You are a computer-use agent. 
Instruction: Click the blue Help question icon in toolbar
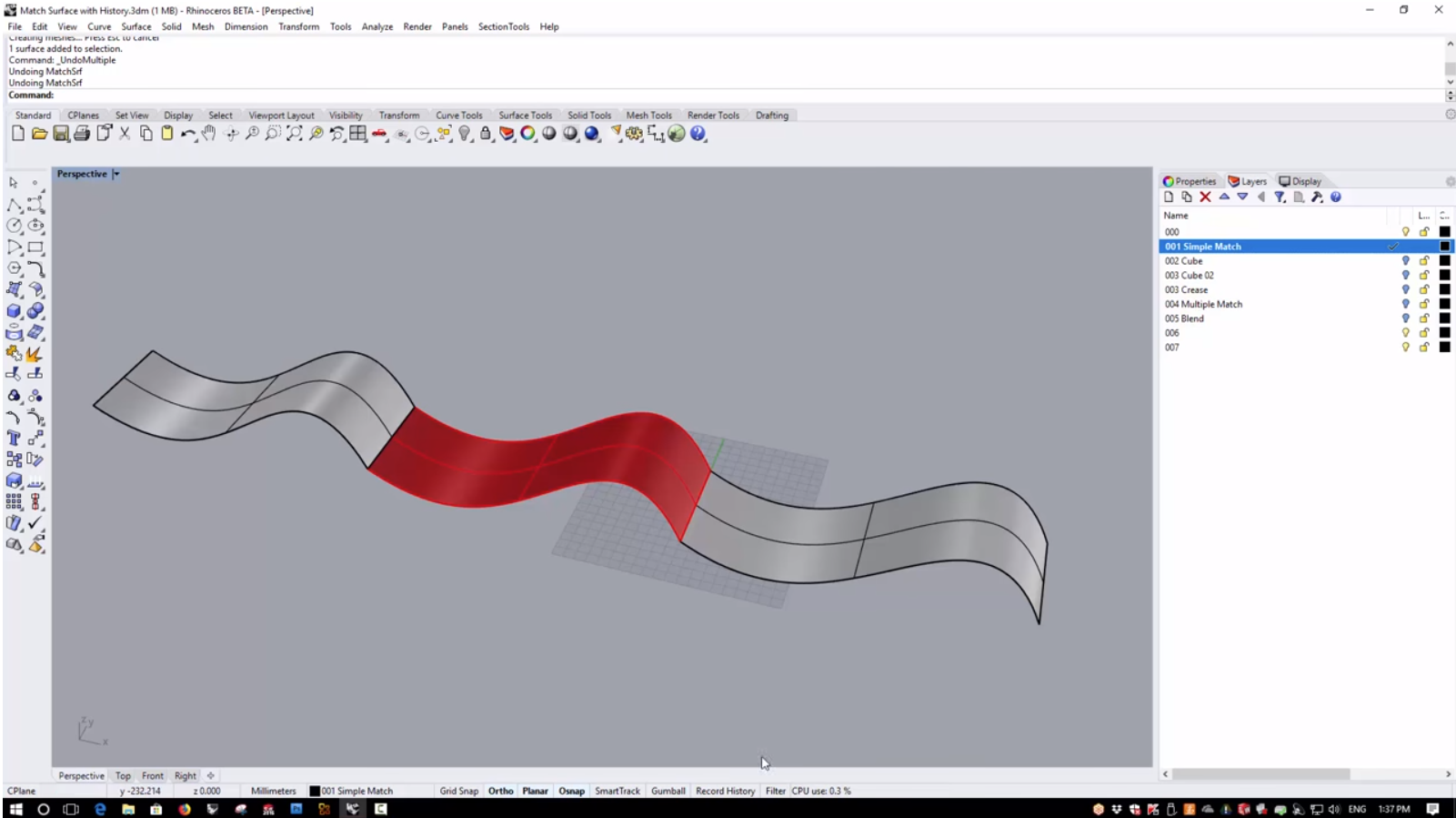click(698, 134)
